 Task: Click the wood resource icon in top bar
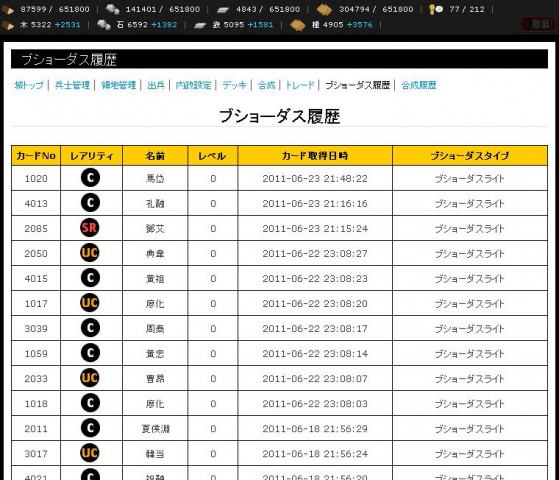point(8,10)
